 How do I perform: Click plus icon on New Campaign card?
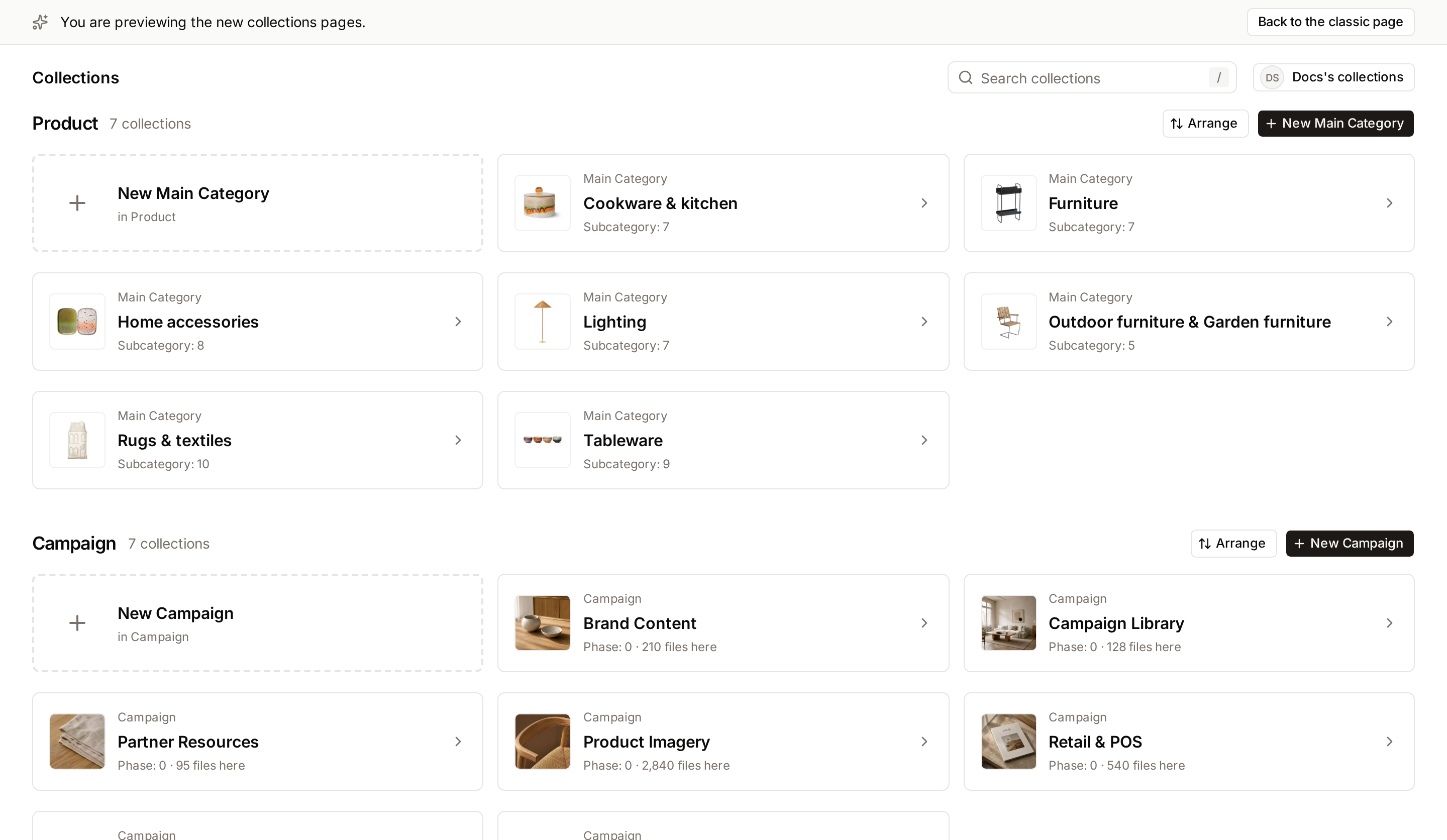point(77,623)
